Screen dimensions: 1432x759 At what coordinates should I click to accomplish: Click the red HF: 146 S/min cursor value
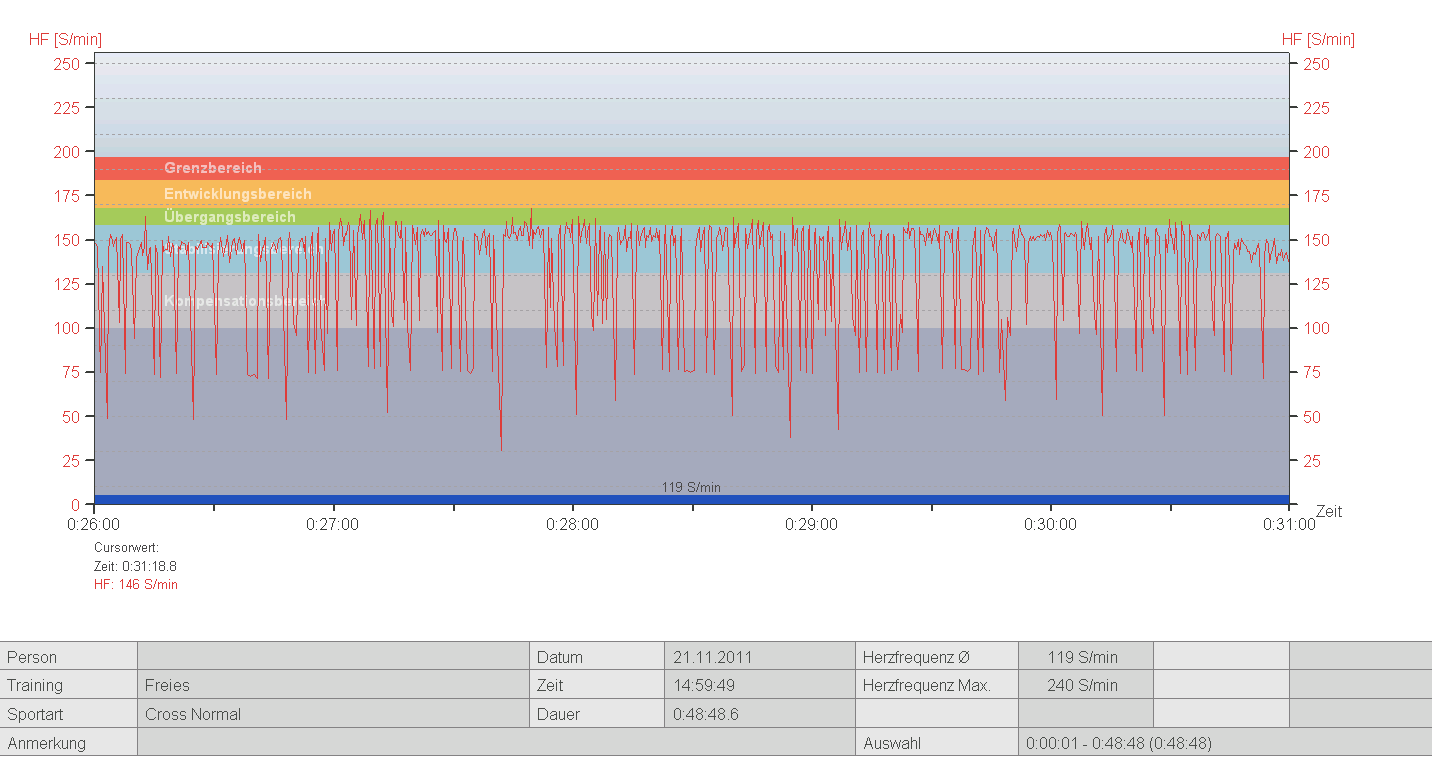pyautogui.click(x=136, y=585)
